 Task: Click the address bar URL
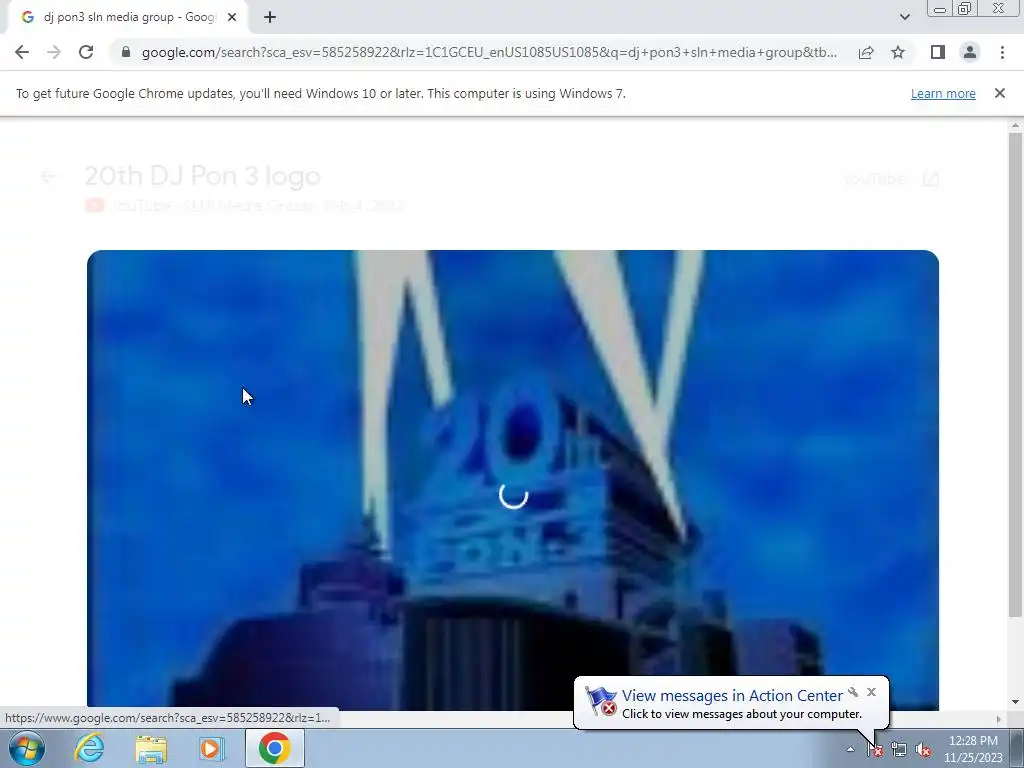point(489,52)
